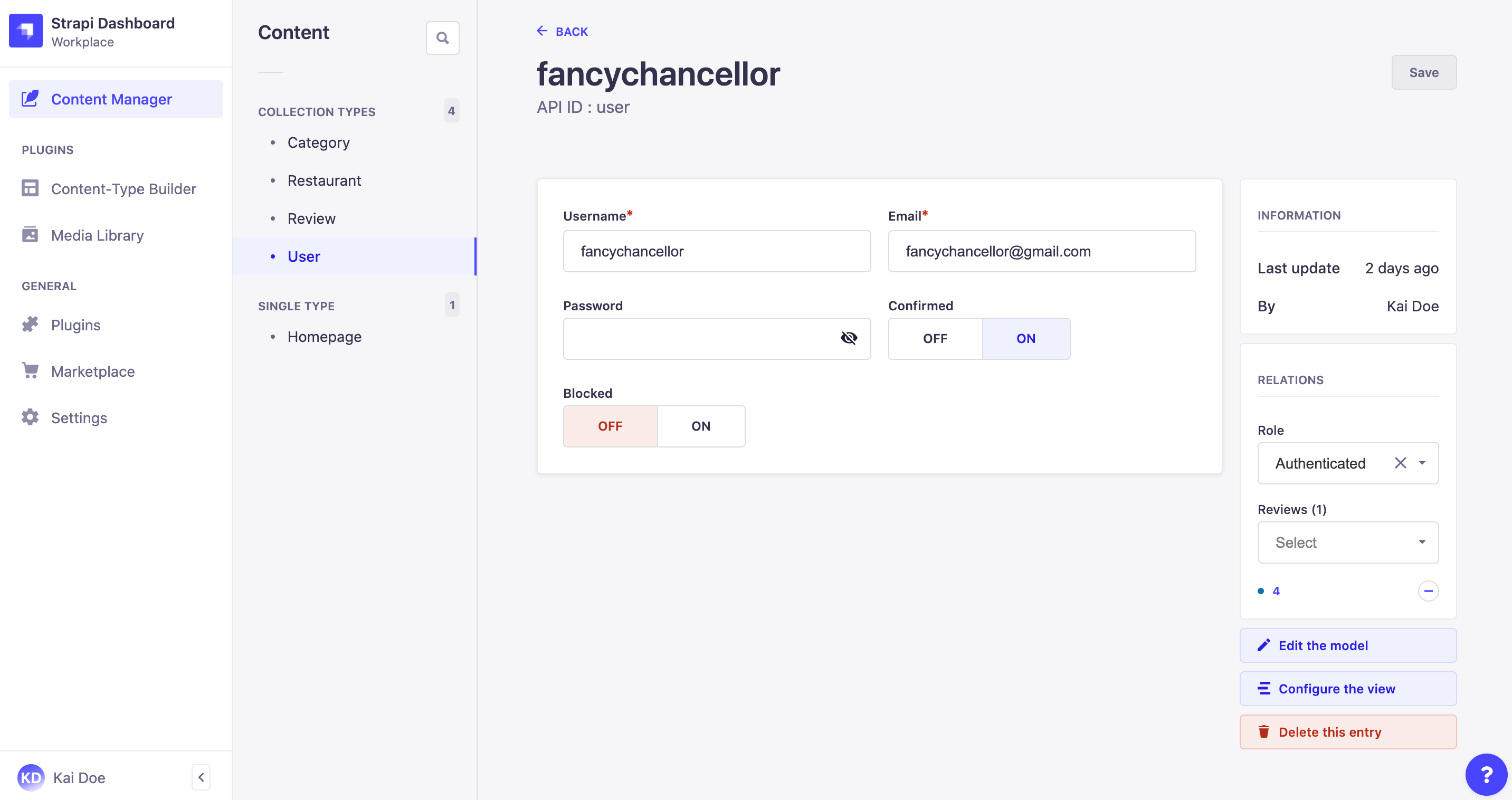
Task: Open the content search icon
Action: [443, 37]
